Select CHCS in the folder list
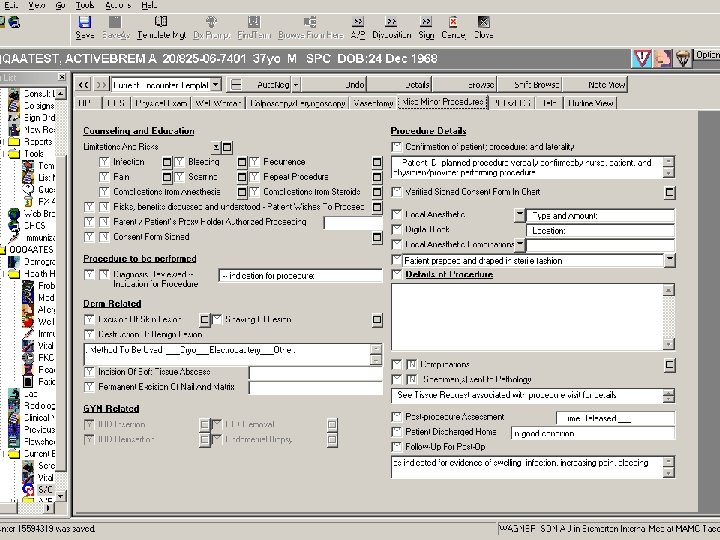720x540 pixels. point(28,225)
